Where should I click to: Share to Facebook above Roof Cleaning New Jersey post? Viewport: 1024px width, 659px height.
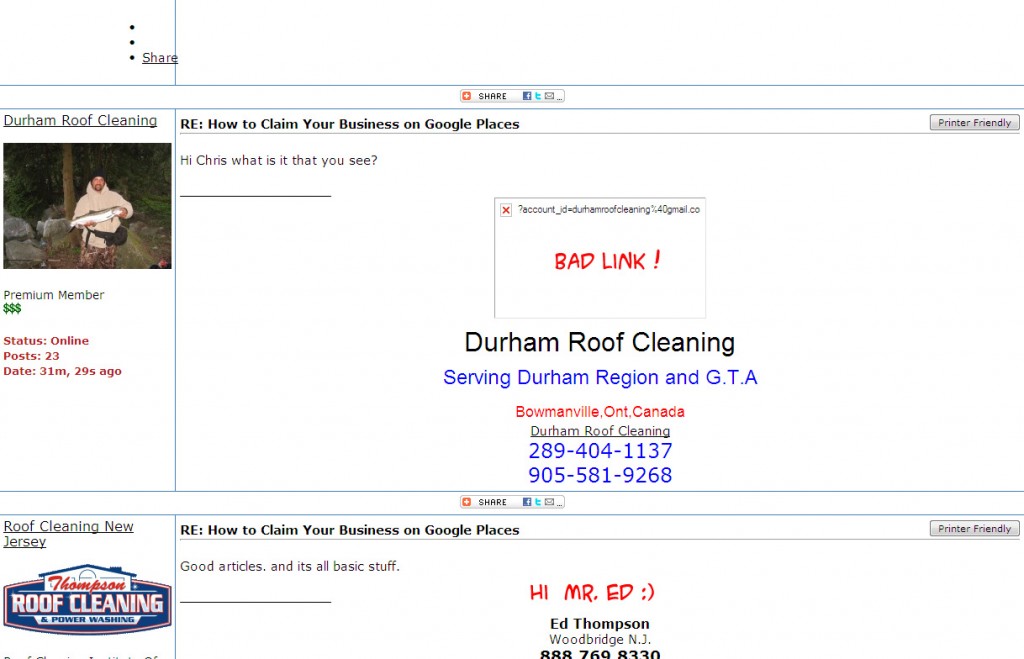coord(527,502)
